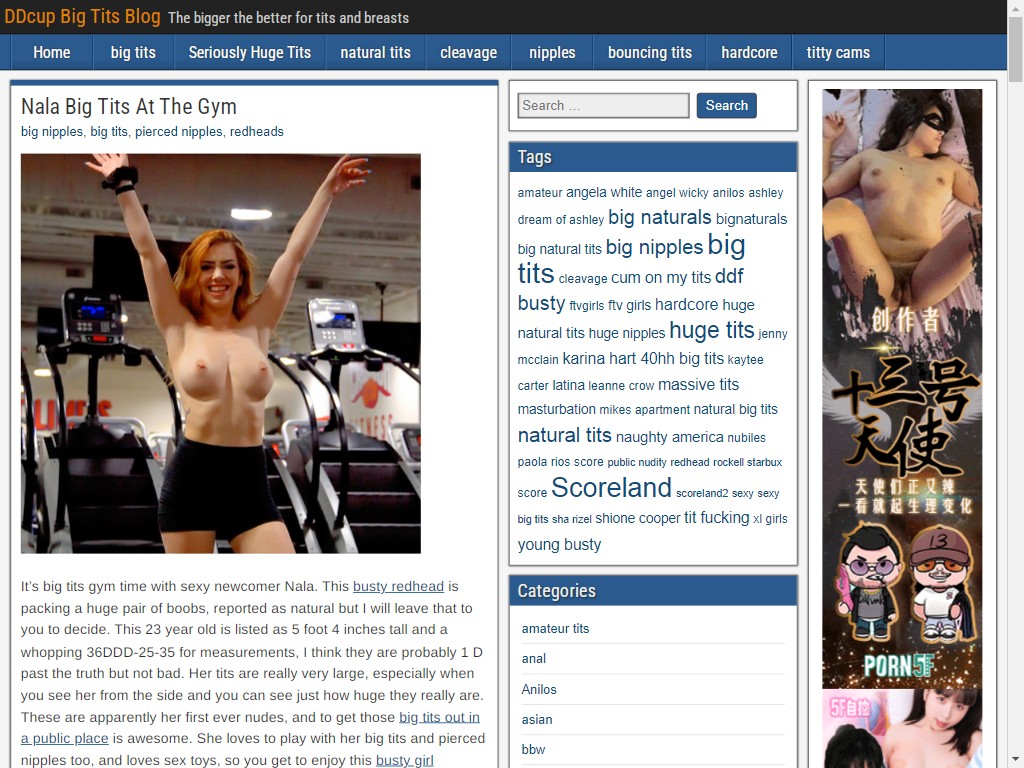Open the post title about Nala
This screenshot has width=1024, height=768.
tap(129, 106)
